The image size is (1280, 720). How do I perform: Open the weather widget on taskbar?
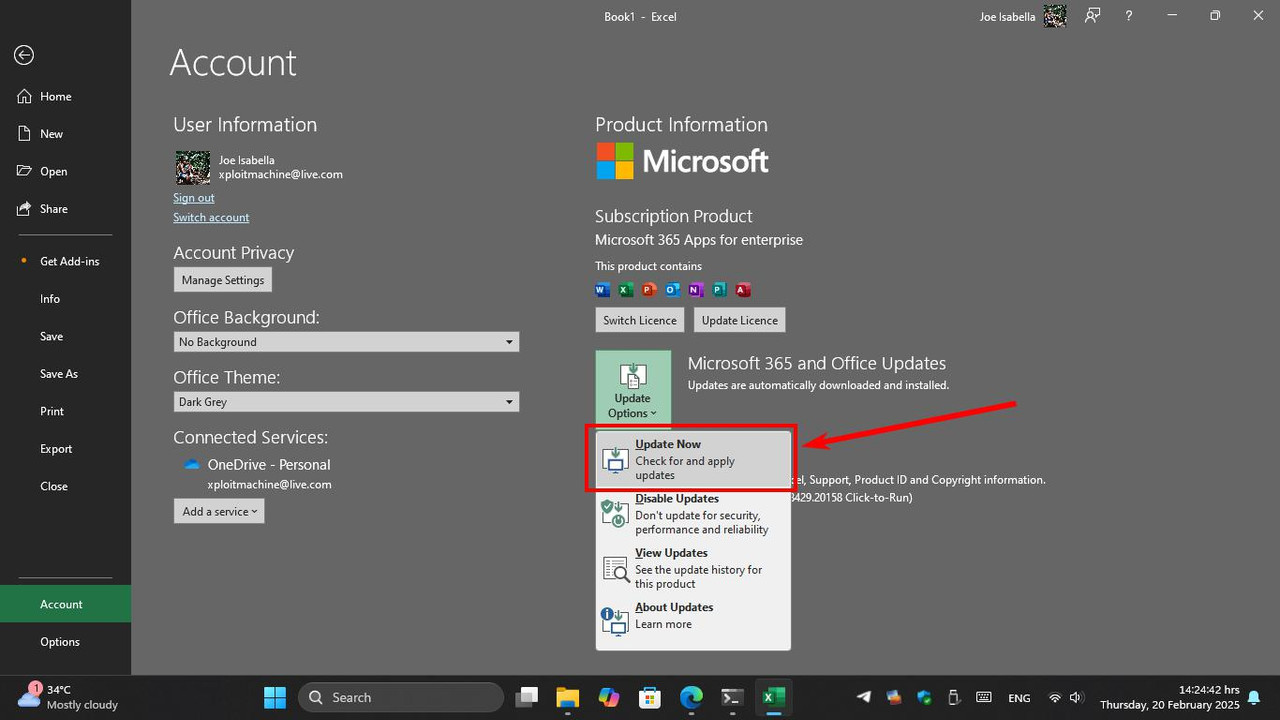(68, 697)
